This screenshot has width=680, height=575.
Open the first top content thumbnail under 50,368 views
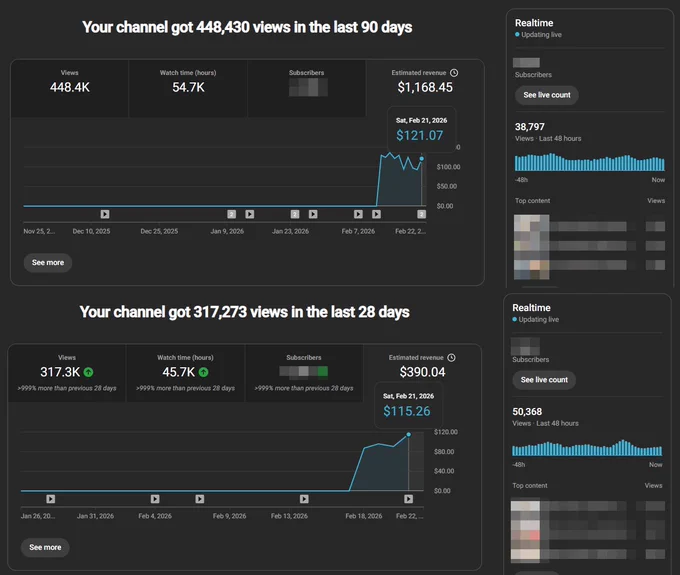[x=525, y=510]
